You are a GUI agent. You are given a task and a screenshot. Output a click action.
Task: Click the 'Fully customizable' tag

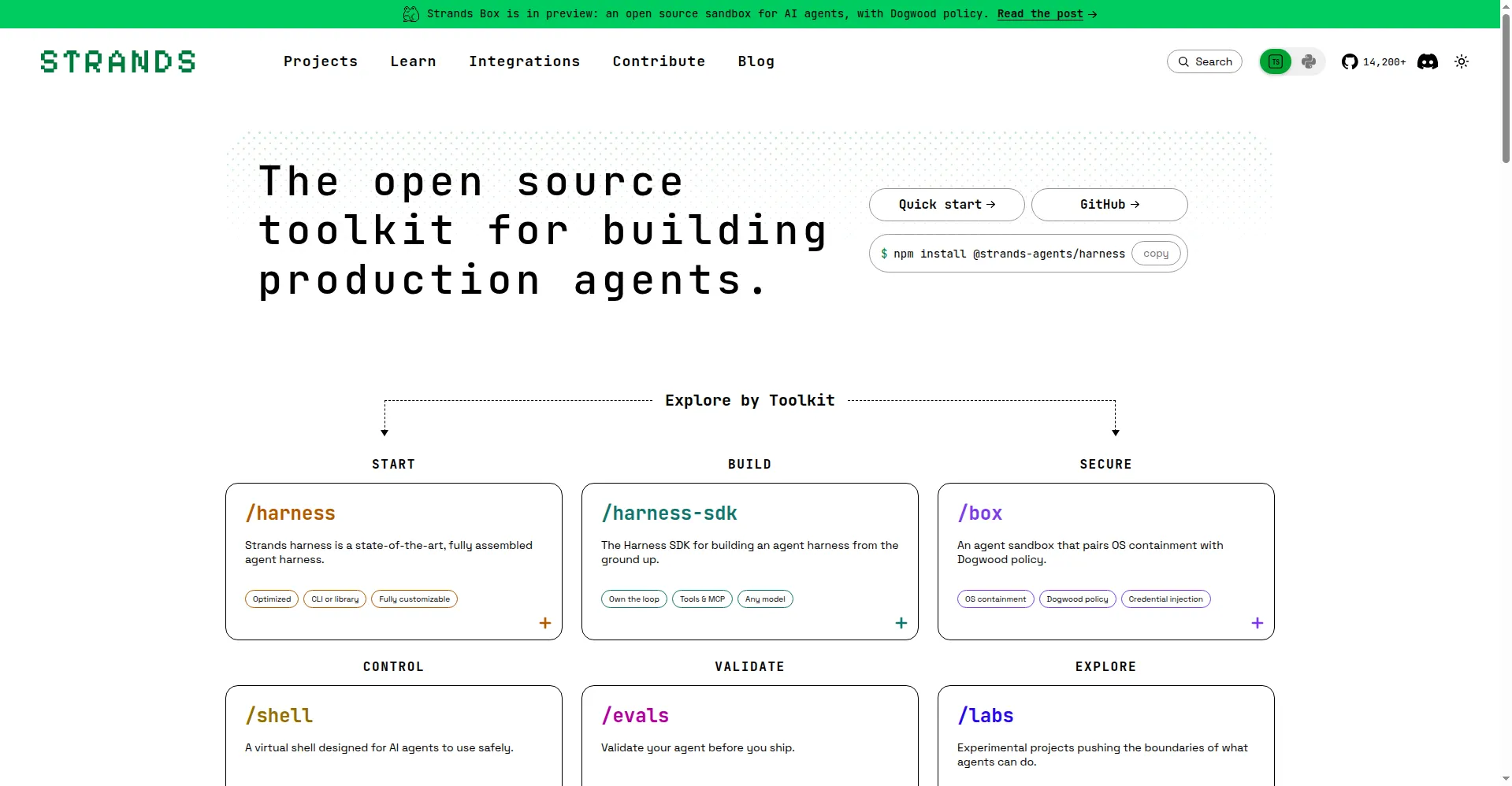point(414,599)
